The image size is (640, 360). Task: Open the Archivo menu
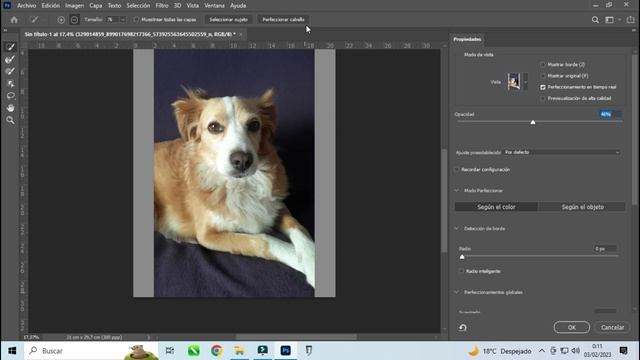click(x=27, y=6)
